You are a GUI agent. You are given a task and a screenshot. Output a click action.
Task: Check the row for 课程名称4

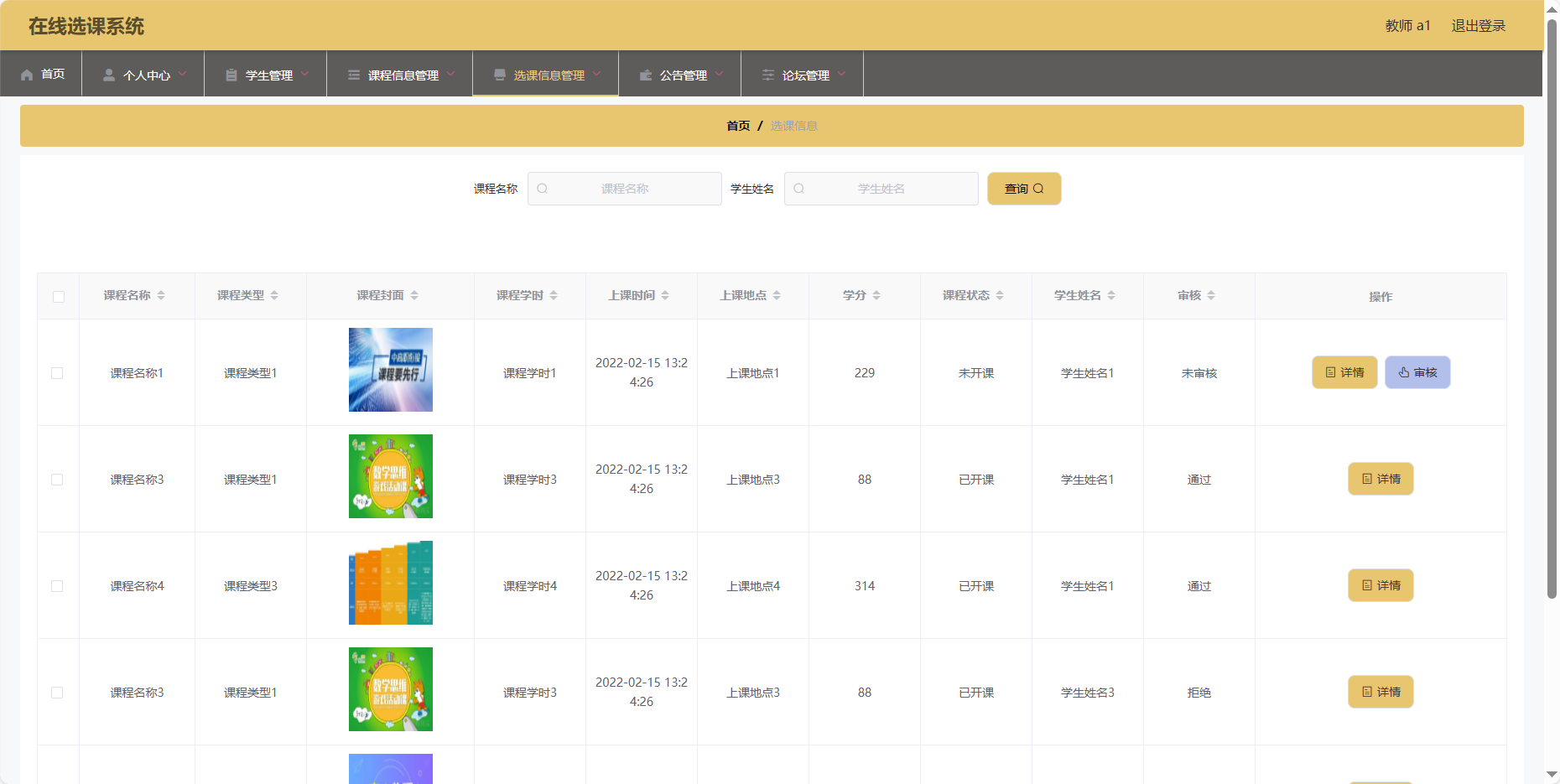click(x=57, y=586)
